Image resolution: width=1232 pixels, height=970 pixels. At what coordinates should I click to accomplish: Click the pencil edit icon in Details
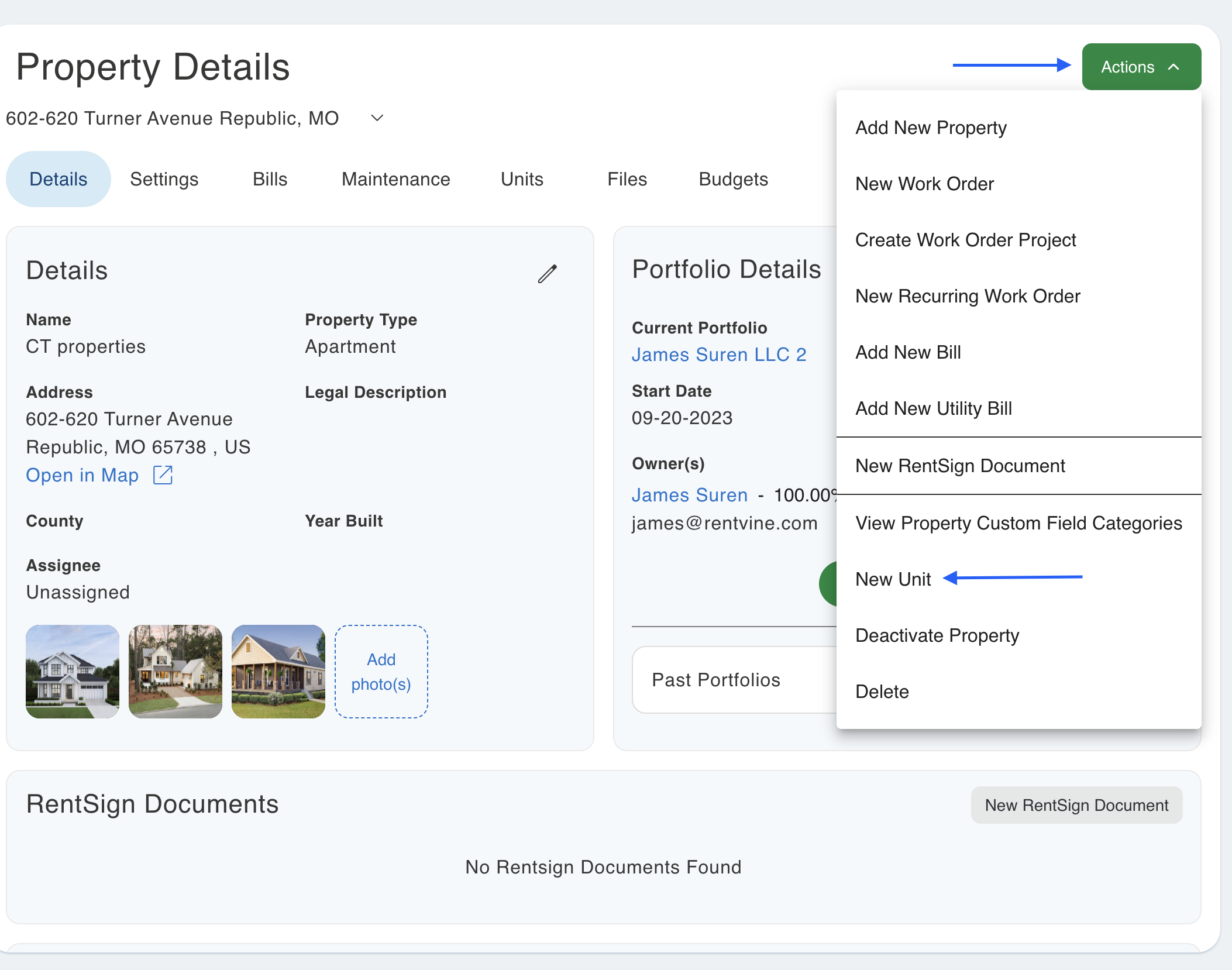[548, 273]
